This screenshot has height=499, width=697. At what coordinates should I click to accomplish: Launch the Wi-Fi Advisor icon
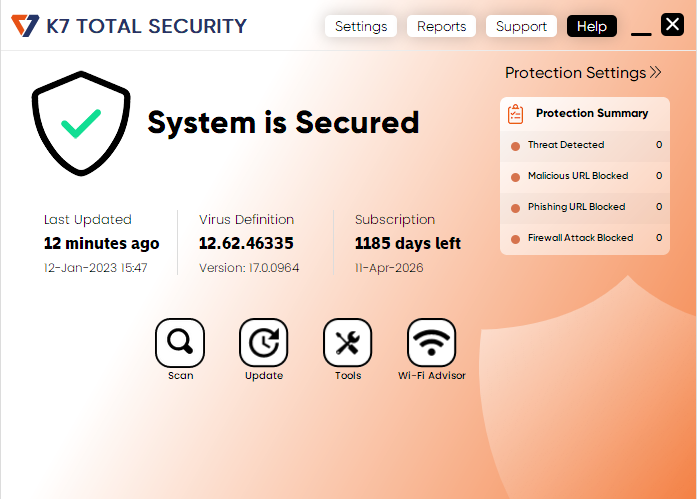coord(431,343)
